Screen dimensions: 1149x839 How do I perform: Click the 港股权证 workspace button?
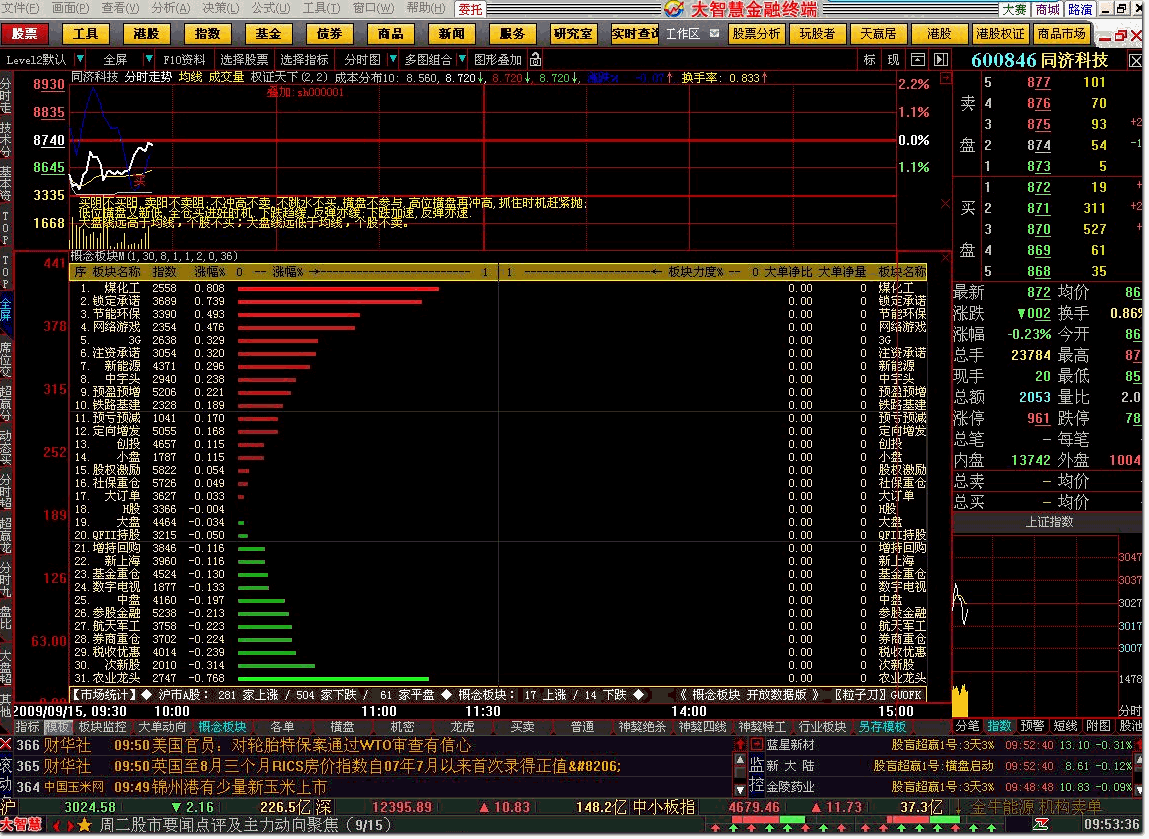pos(1000,34)
